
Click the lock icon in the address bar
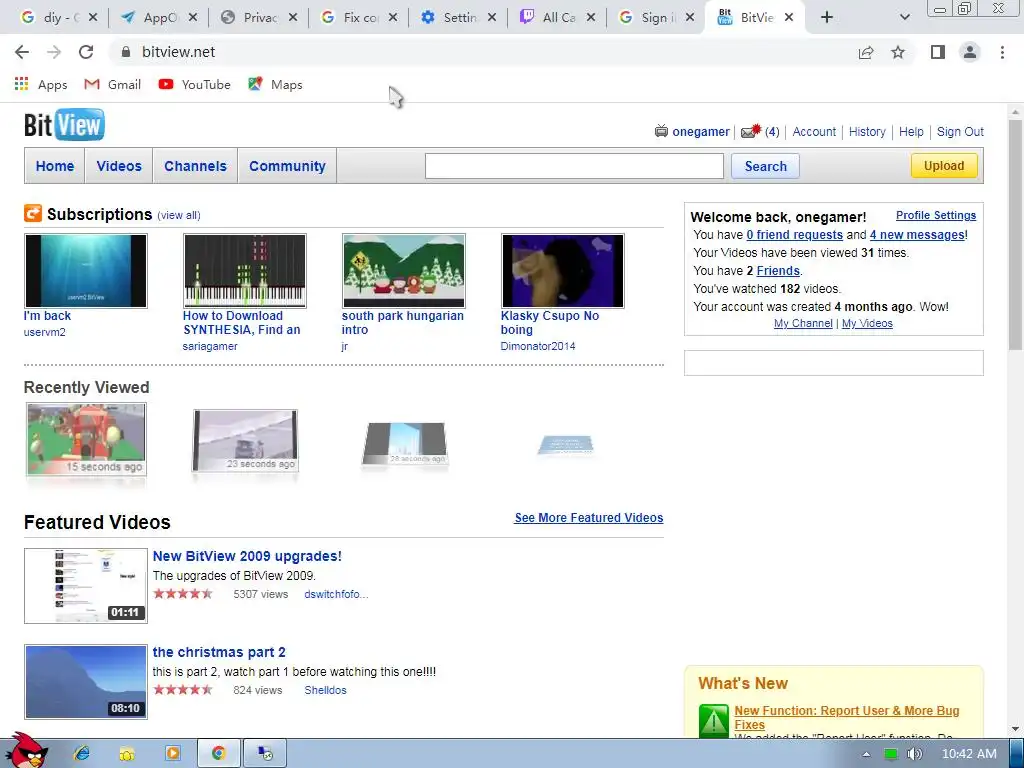click(x=126, y=52)
